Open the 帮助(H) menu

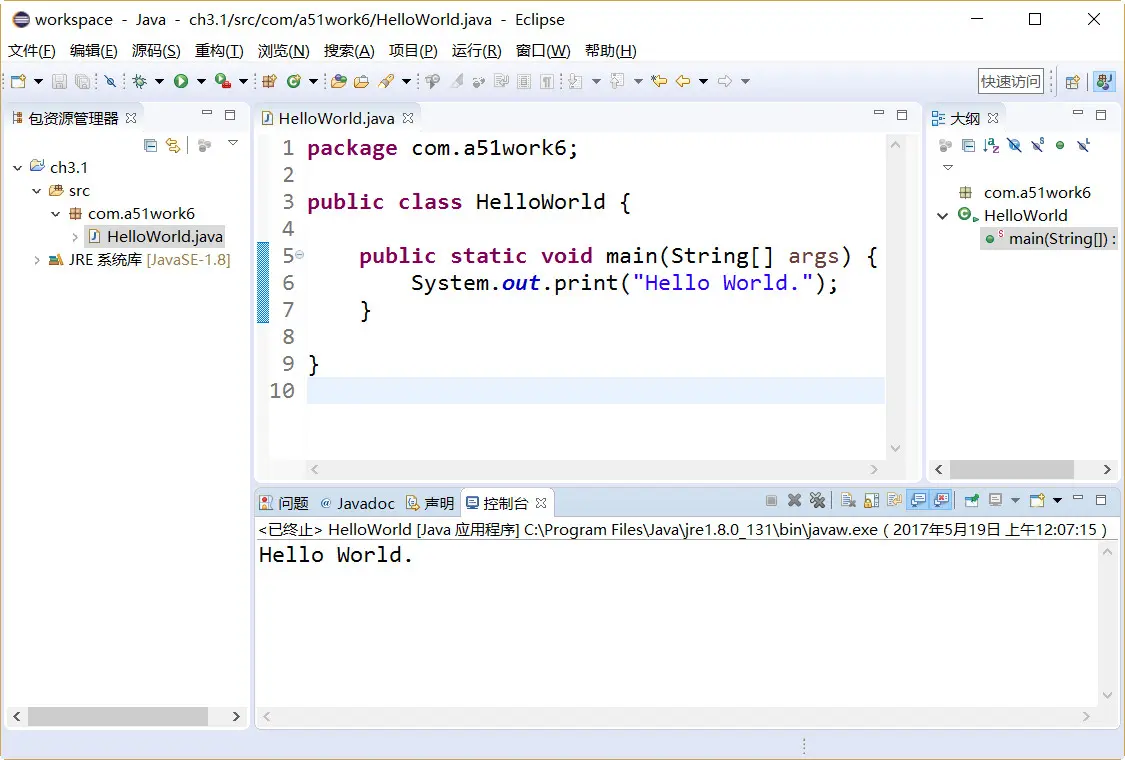click(x=611, y=51)
